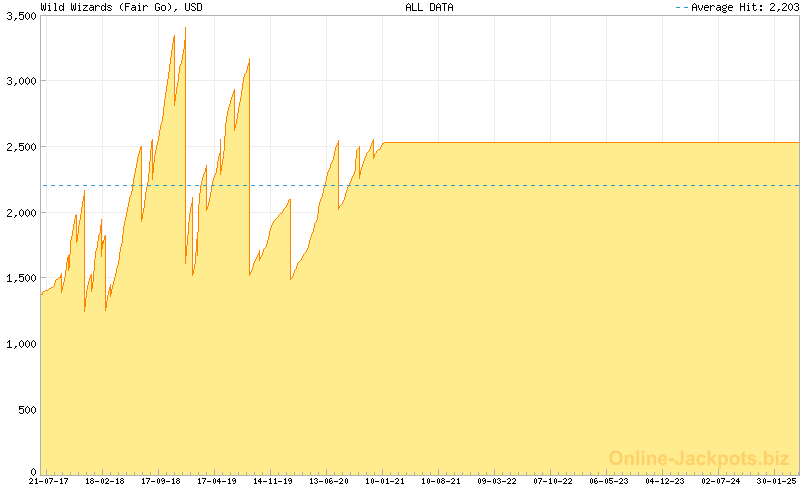The image size is (800, 490).
Task: Click the dashed legend line beside Average Hit
Action: (682, 7)
